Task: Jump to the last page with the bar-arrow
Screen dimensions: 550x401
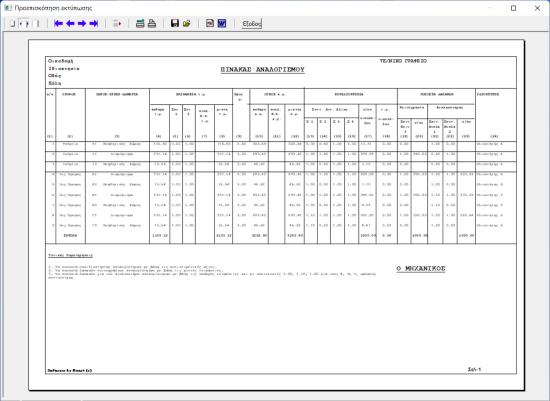Action: tap(94, 24)
